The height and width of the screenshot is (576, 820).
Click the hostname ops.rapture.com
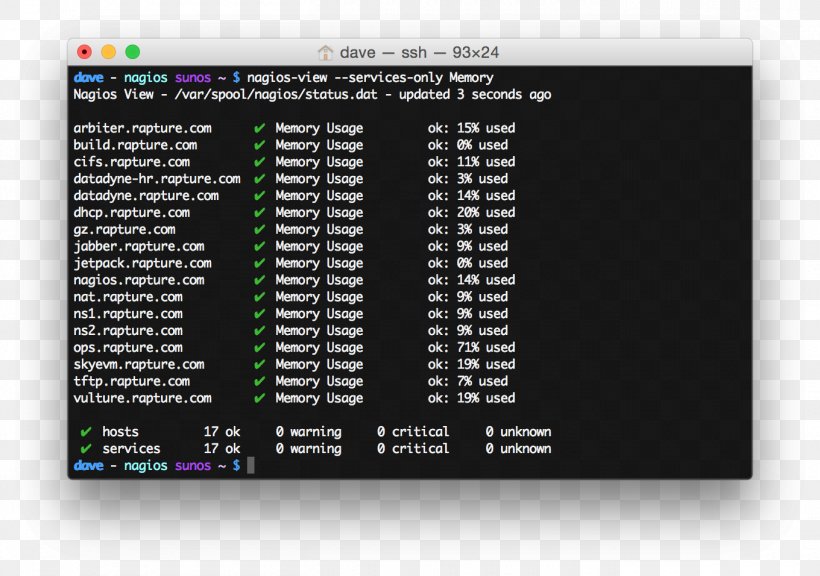[128, 347]
